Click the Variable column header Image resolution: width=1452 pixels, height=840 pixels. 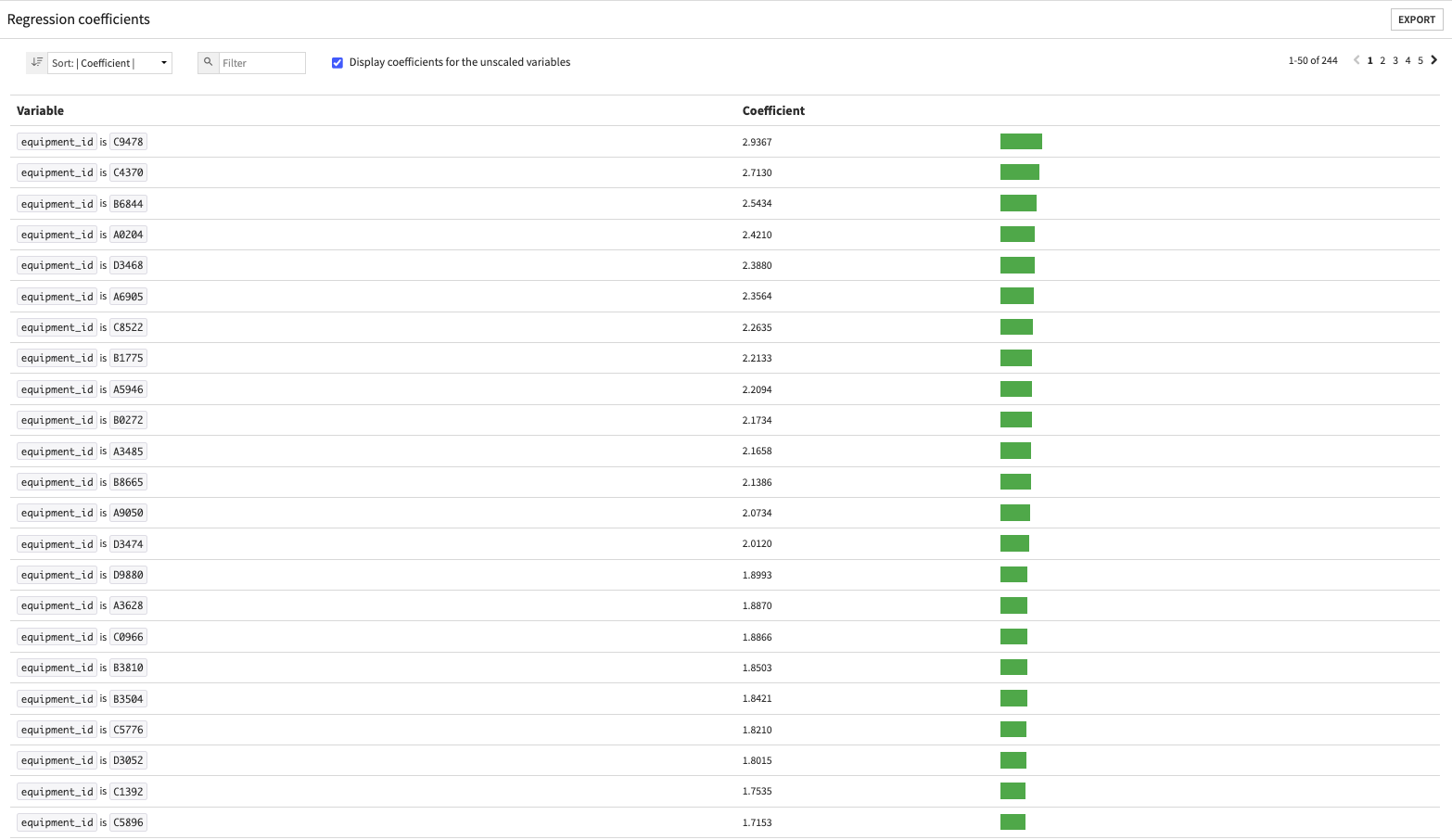(x=40, y=110)
